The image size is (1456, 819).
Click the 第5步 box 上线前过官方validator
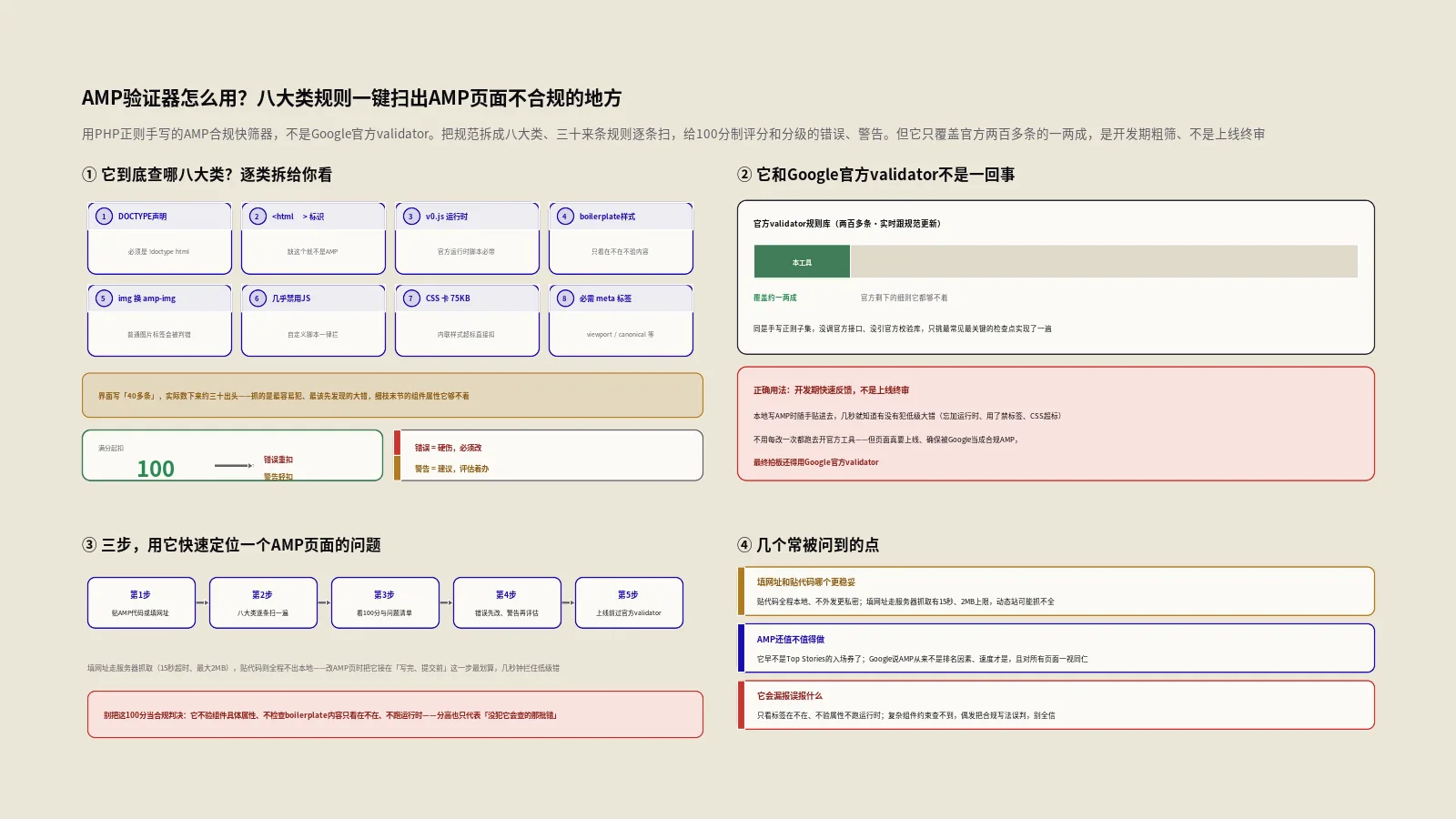click(629, 602)
